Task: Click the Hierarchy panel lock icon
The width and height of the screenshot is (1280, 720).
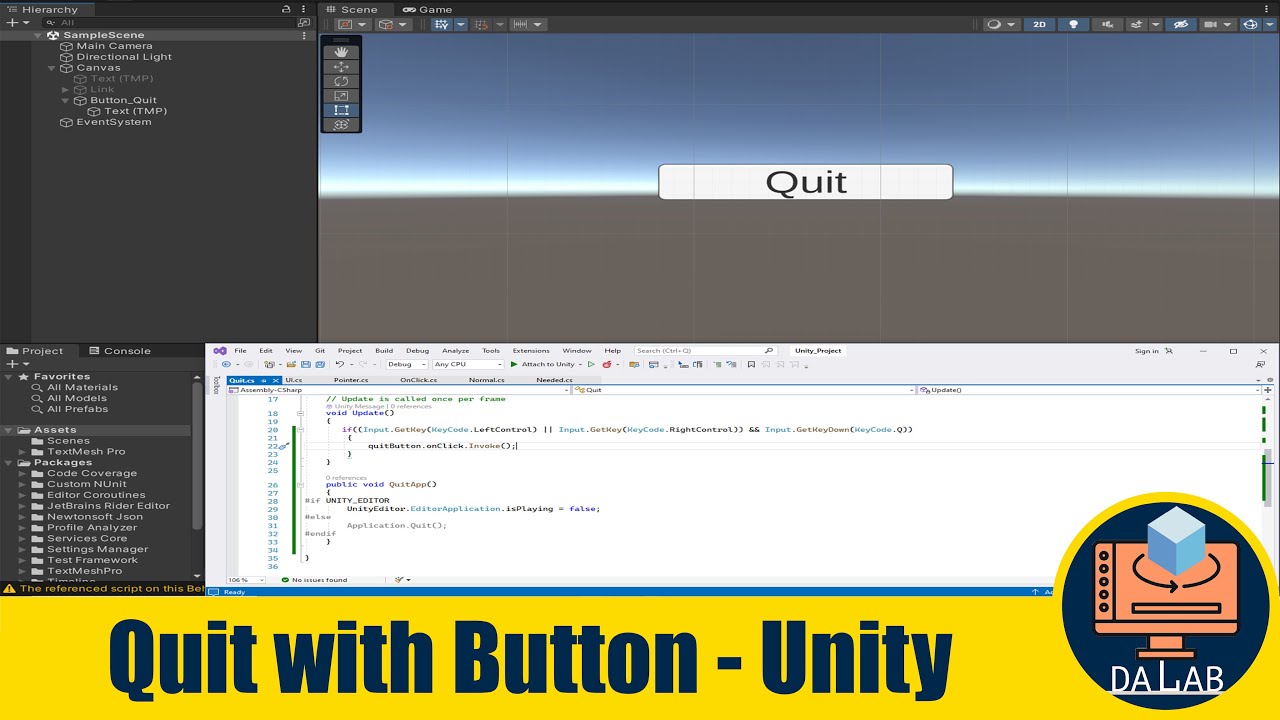Action: coord(287,9)
